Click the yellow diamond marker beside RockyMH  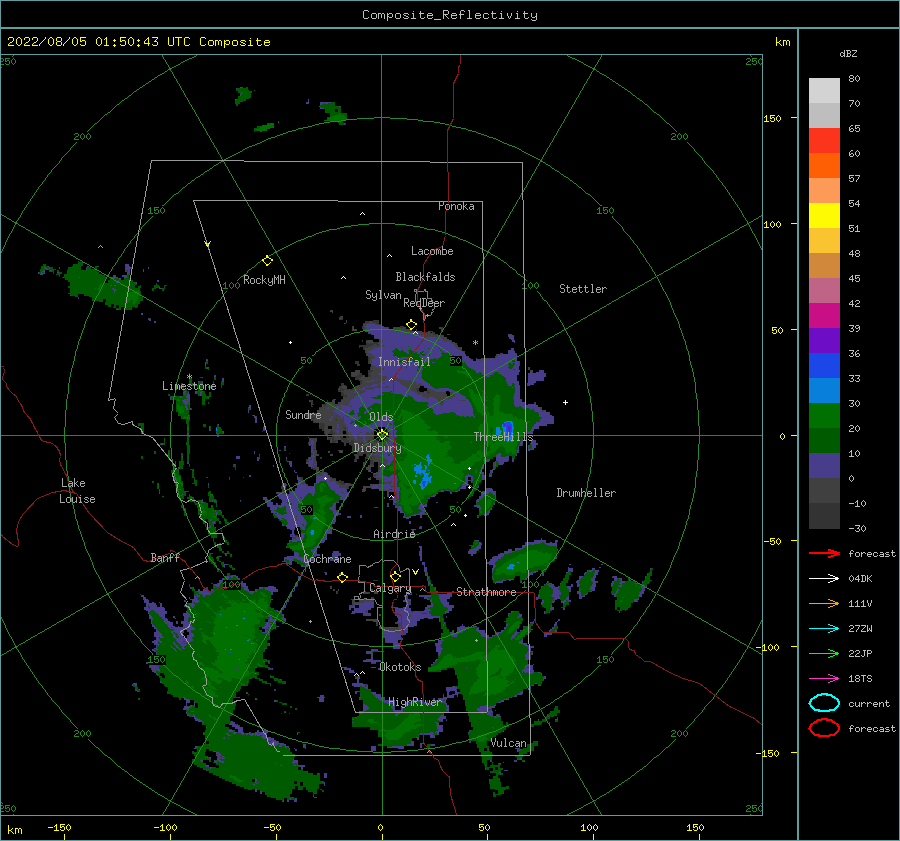pos(267,261)
